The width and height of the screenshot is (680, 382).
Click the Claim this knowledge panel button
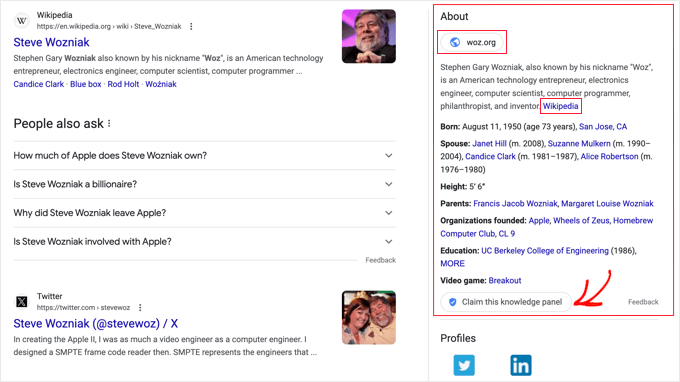coord(506,302)
